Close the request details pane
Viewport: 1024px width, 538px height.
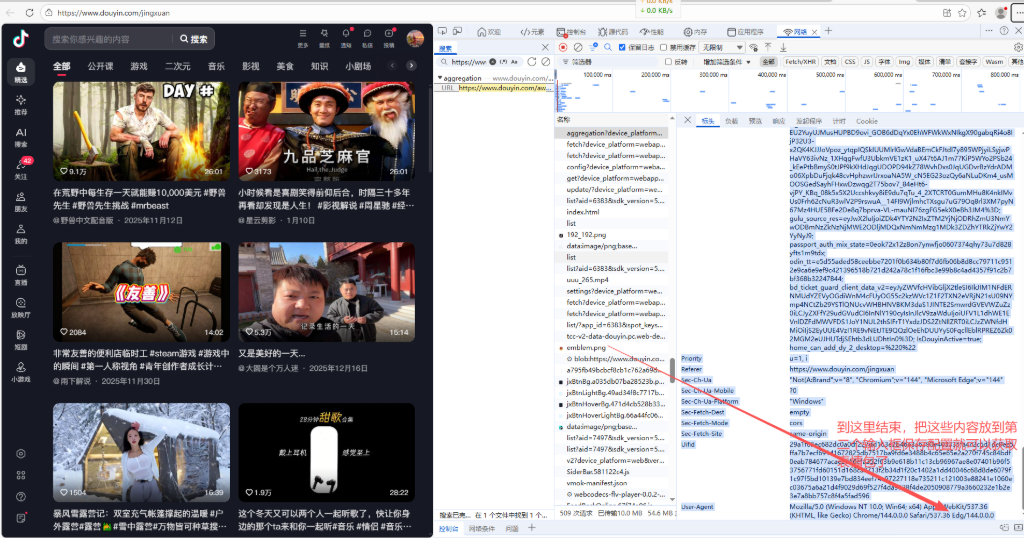687,120
